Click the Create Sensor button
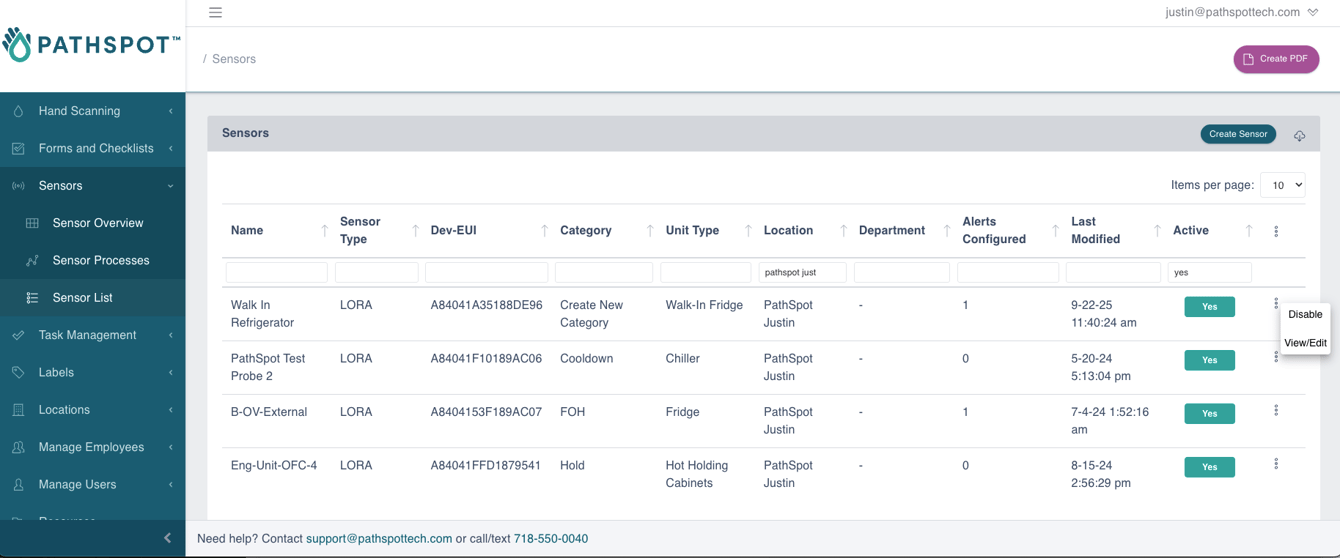Screen dimensions: 1340x558 [x=1237, y=134]
